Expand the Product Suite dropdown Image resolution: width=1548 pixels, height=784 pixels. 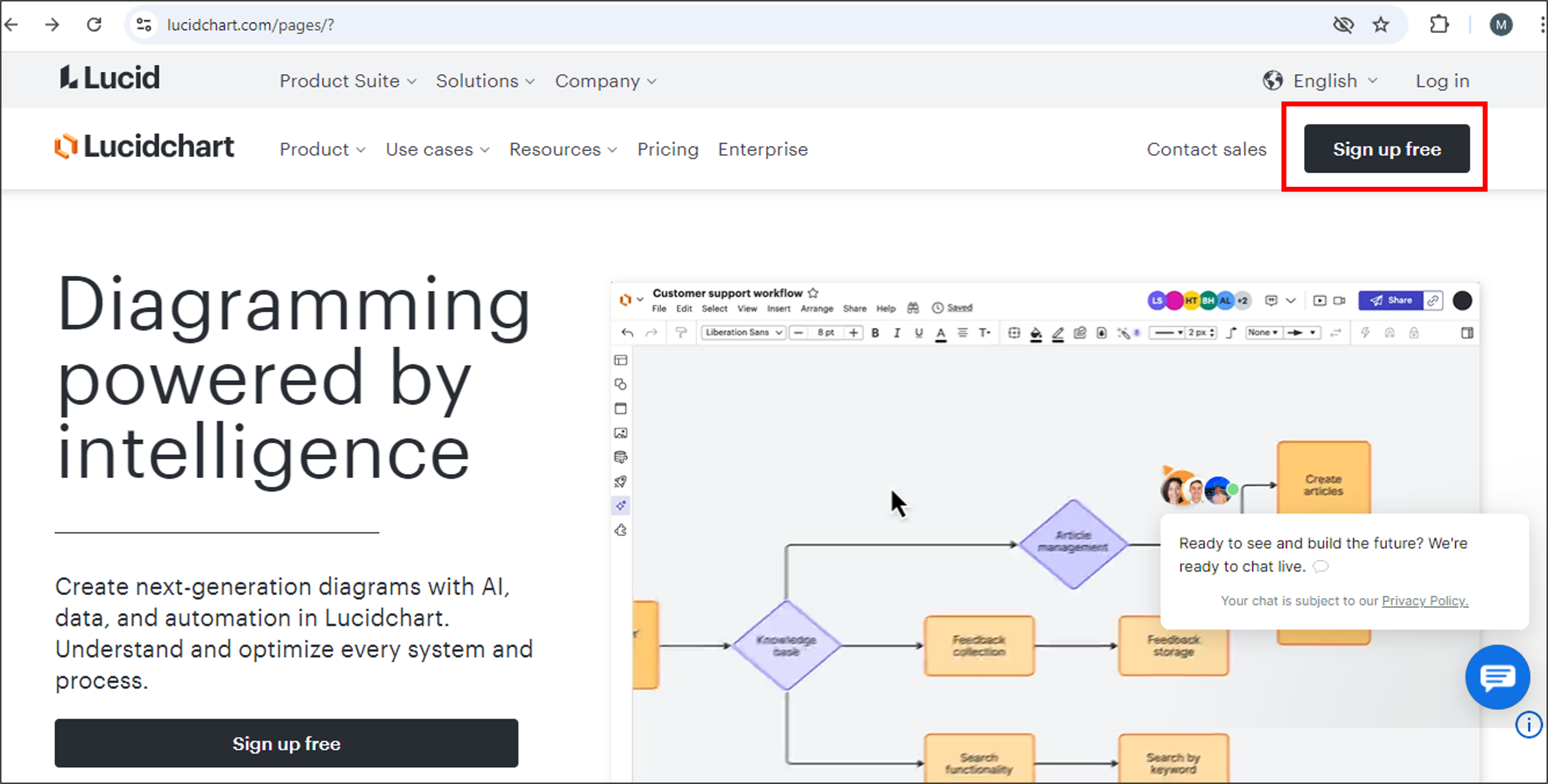click(x=347, y=81)
